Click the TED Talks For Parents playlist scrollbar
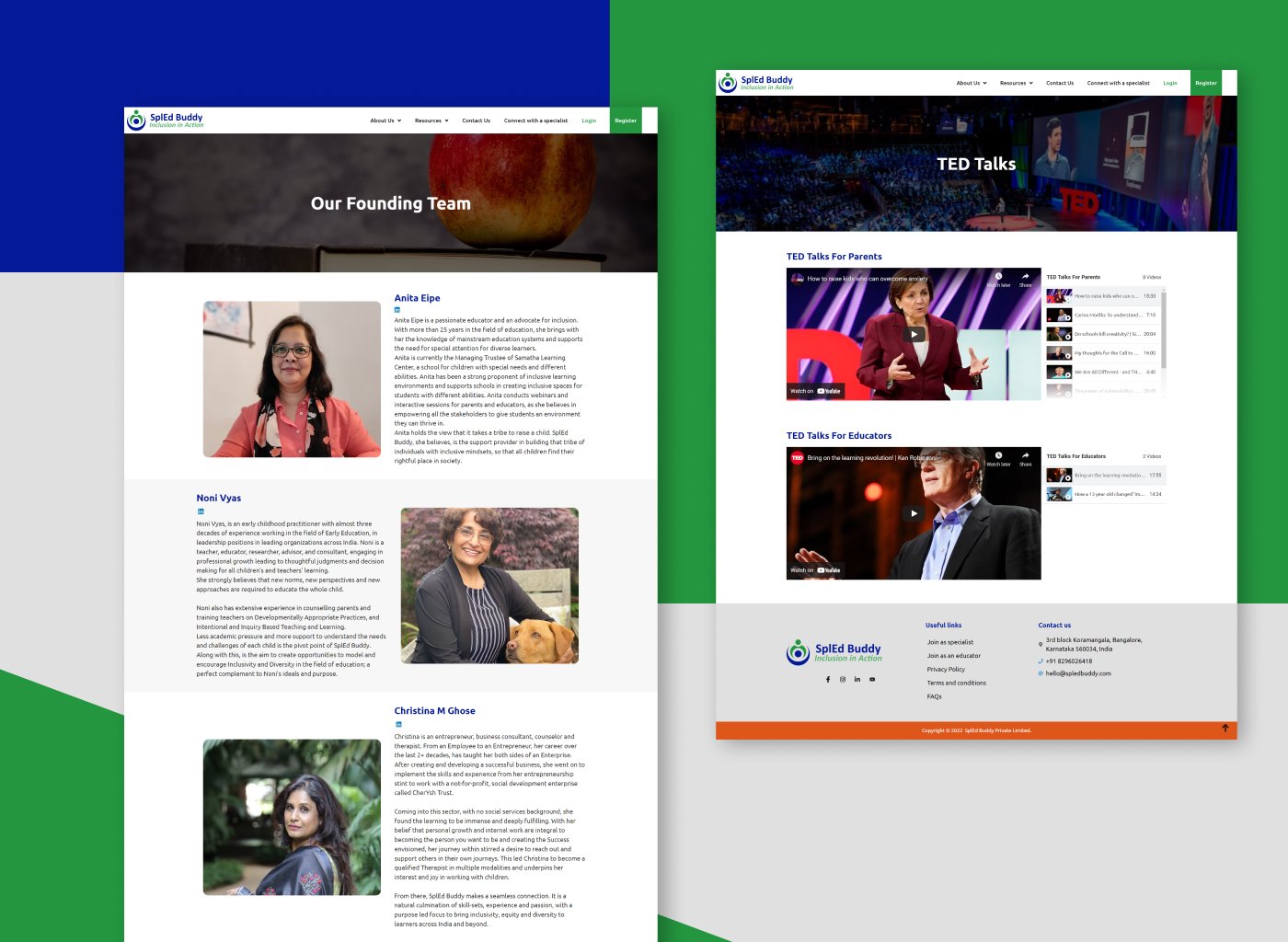Screen dimensions: 1288x942 (1164, 331)
